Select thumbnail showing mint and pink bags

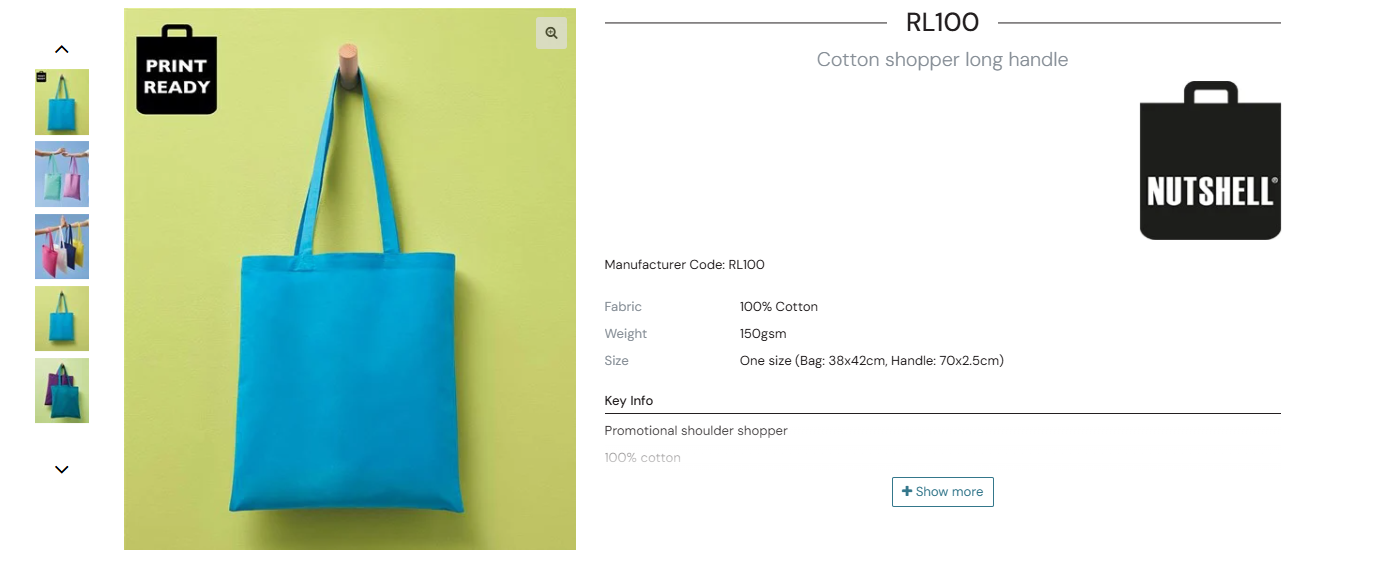coord(62,174)
